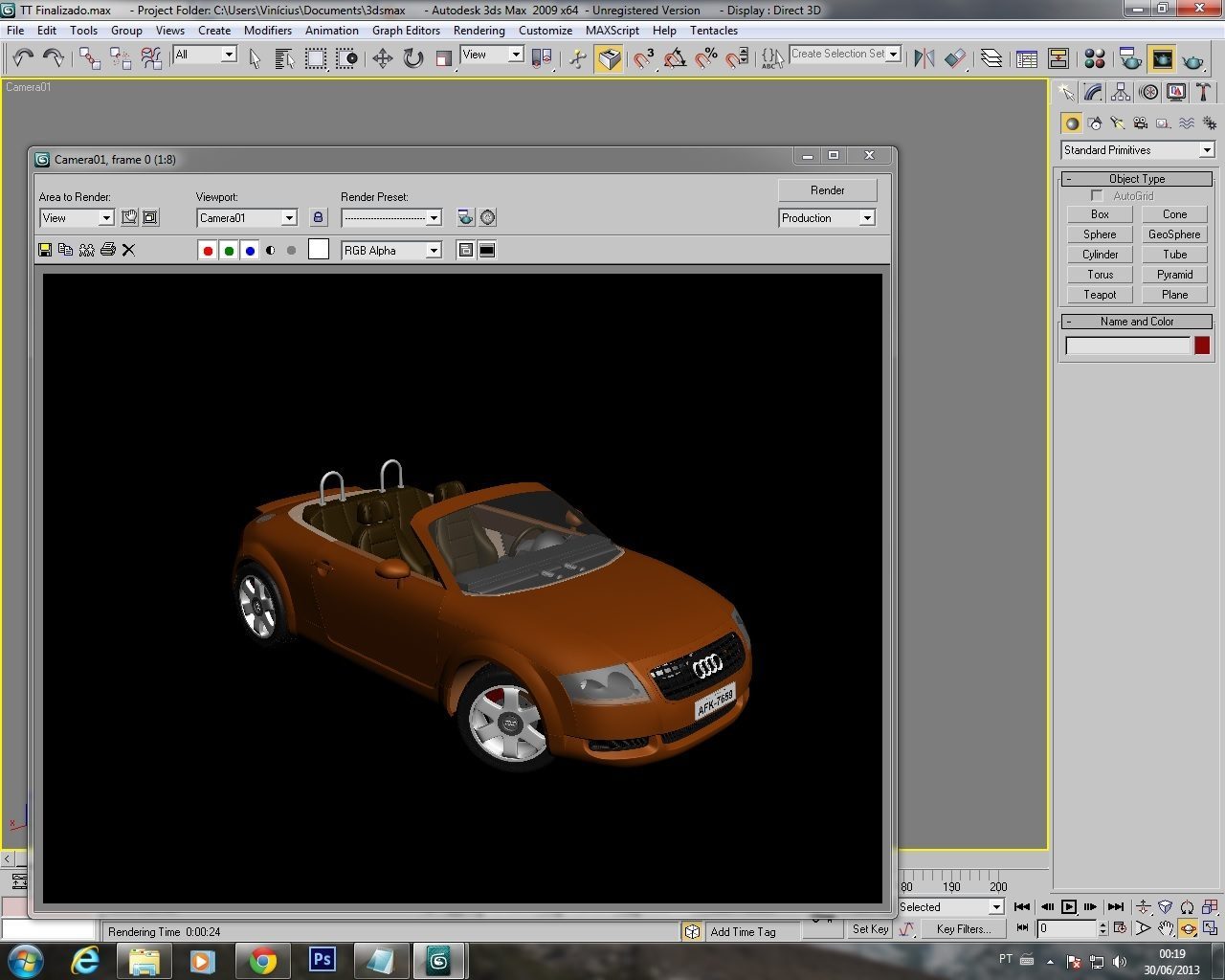Open the Rendering menu
Screen dimensions: 1225x980
click(479, 31)
